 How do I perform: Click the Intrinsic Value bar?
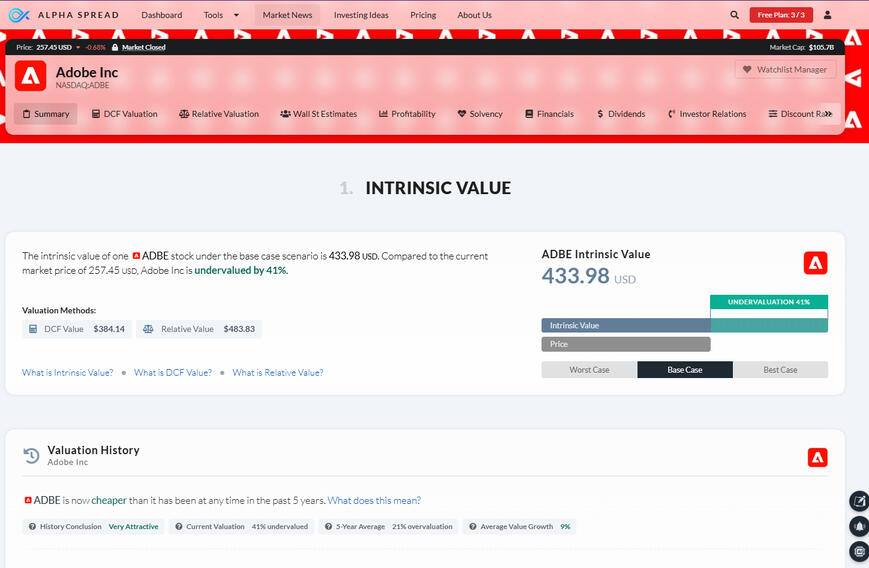click(x=684, y=326)
